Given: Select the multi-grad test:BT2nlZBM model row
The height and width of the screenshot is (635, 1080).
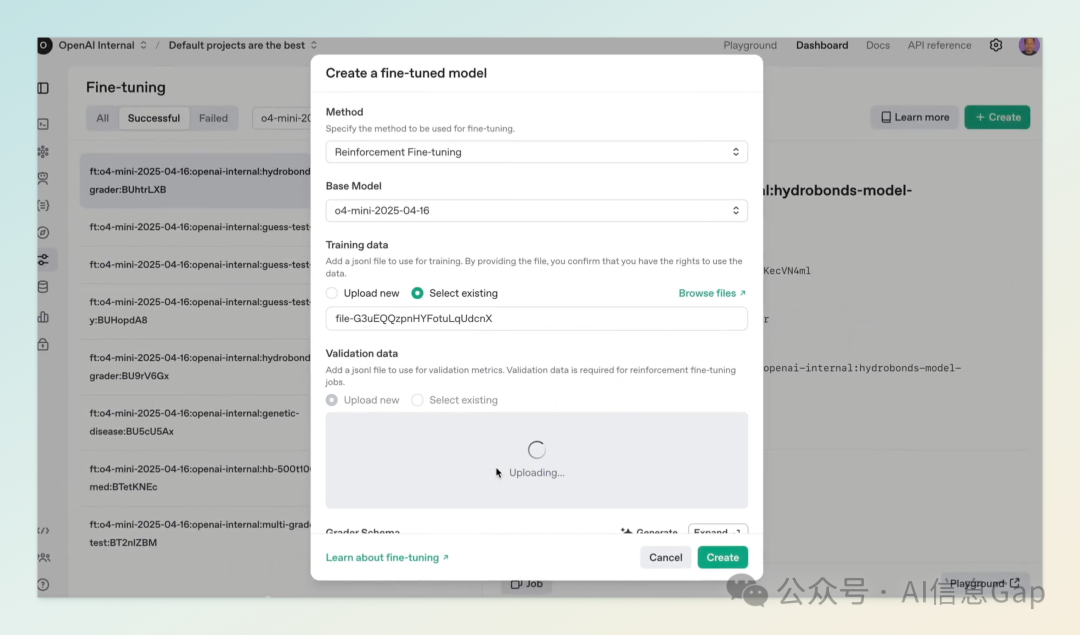Looking at the screenshot, I should coord(196,534).
